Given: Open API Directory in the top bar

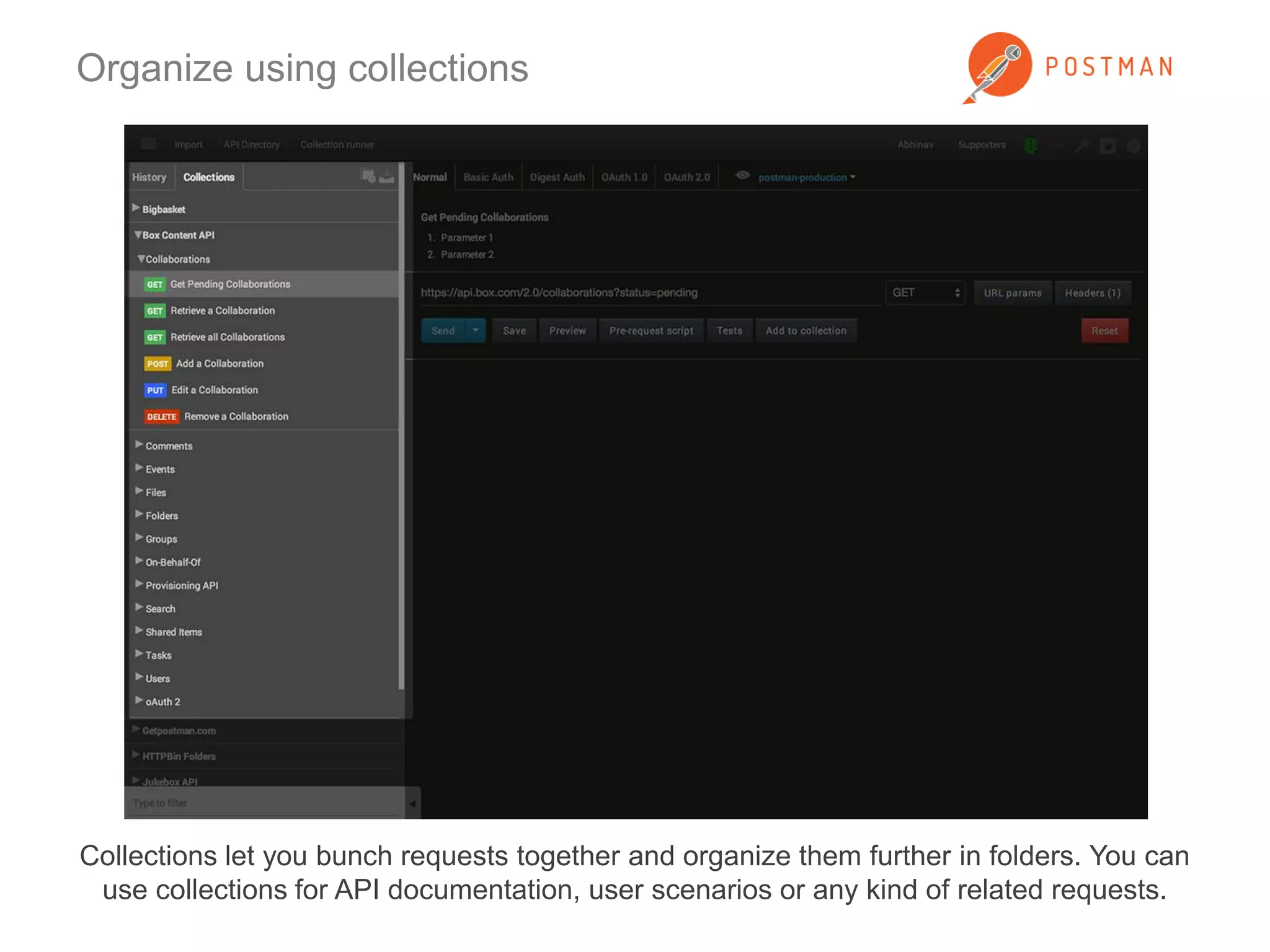Looking at the screenshot, I should pos(252,144).
